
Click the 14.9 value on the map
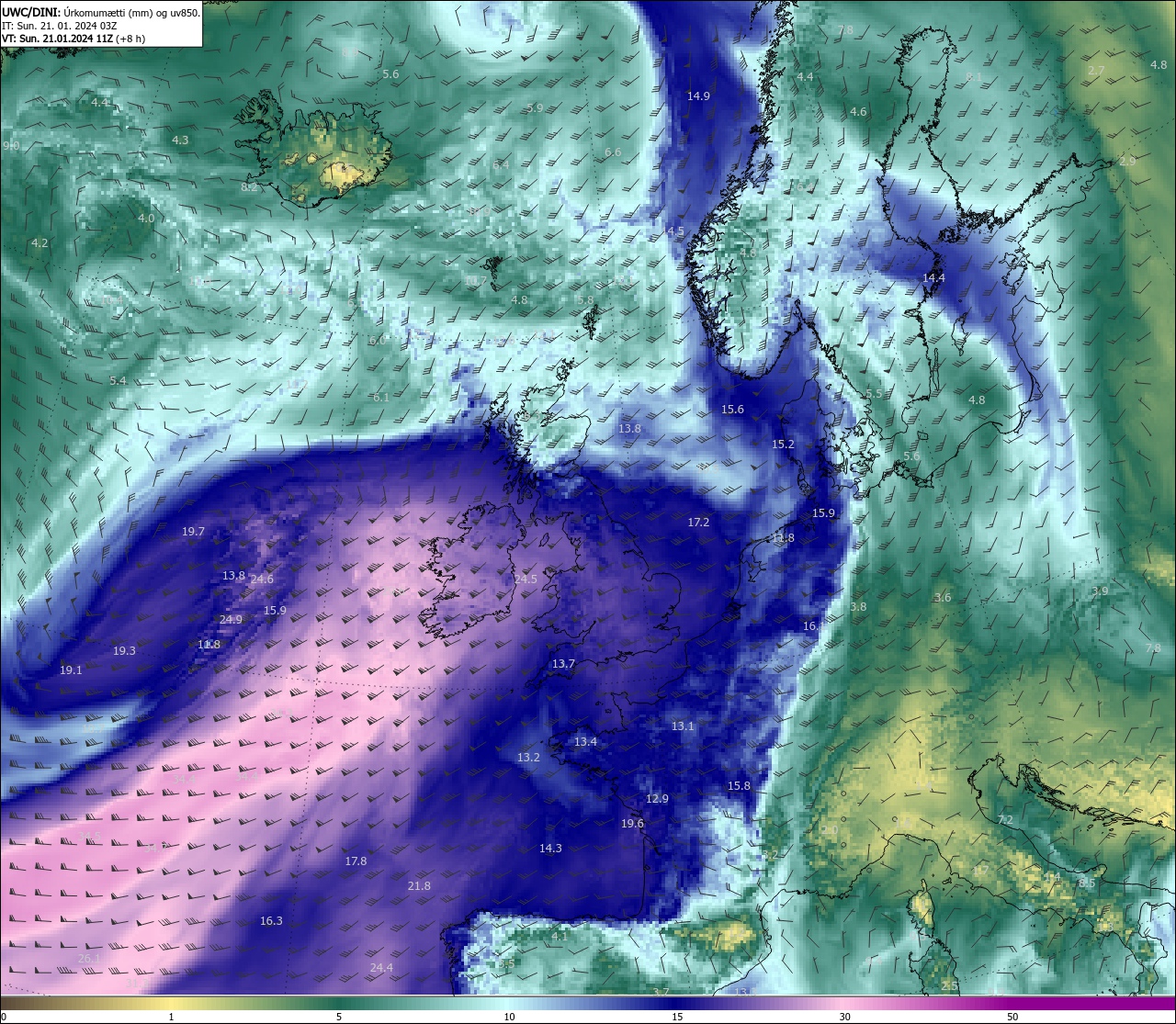(698, 96)
